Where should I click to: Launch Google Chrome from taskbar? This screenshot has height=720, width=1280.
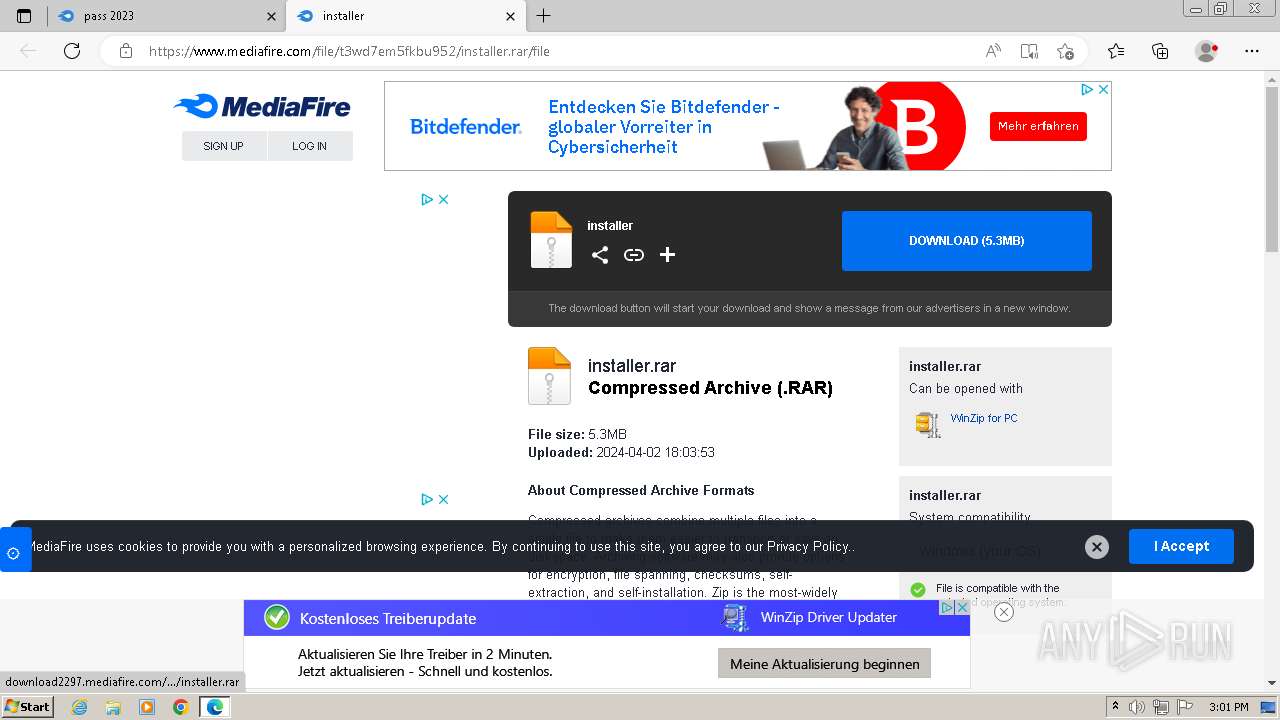point(180,707)
